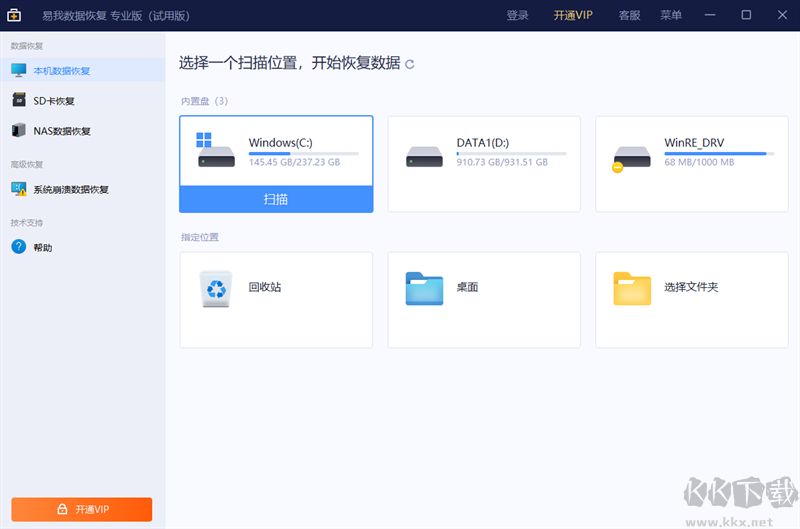
Task: Maximize the application window
Action: pyautogui.click(x=746, y=15)
